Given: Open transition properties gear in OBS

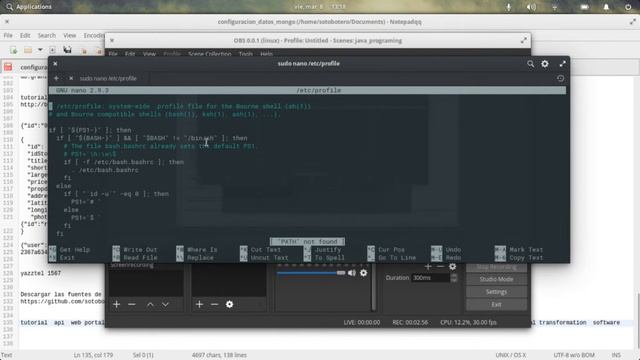Looking at the screenshot, I should pos(452,267).
